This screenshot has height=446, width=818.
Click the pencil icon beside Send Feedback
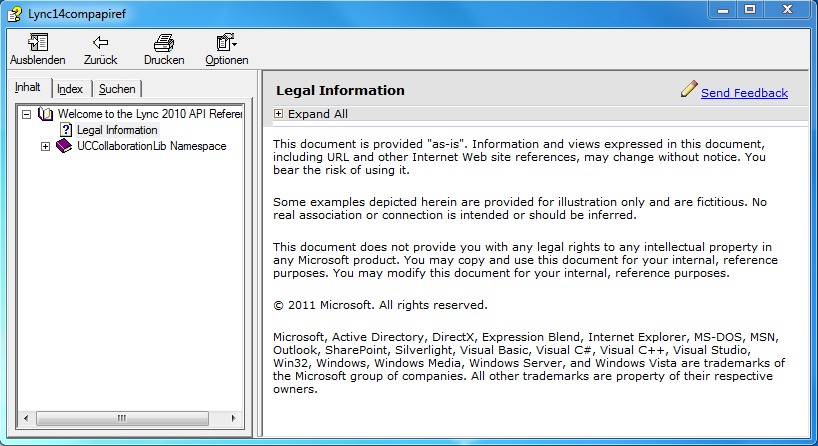pyautogui.click(x=689, y=89)
